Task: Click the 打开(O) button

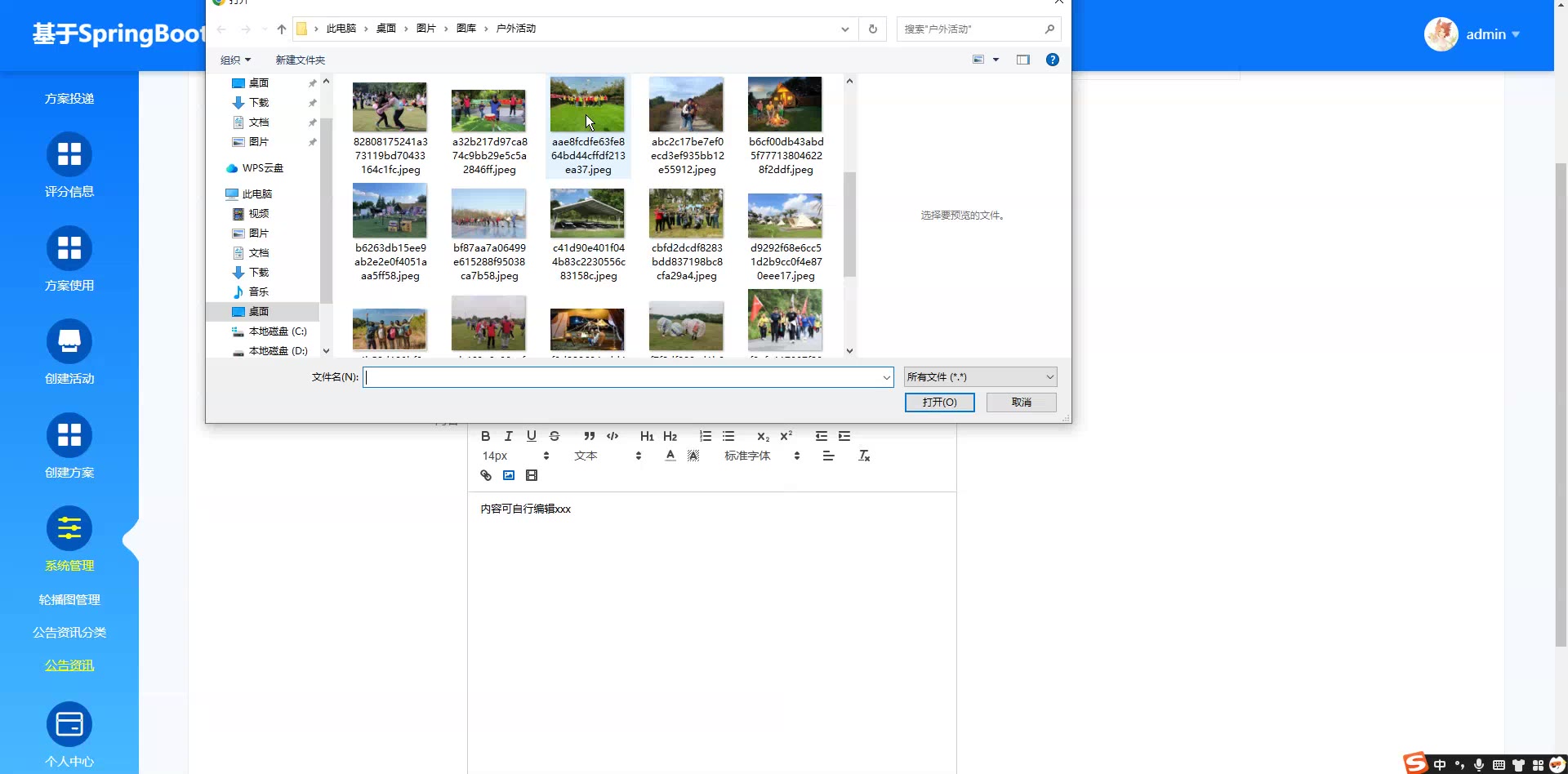Action: click(x=939, y=402)
